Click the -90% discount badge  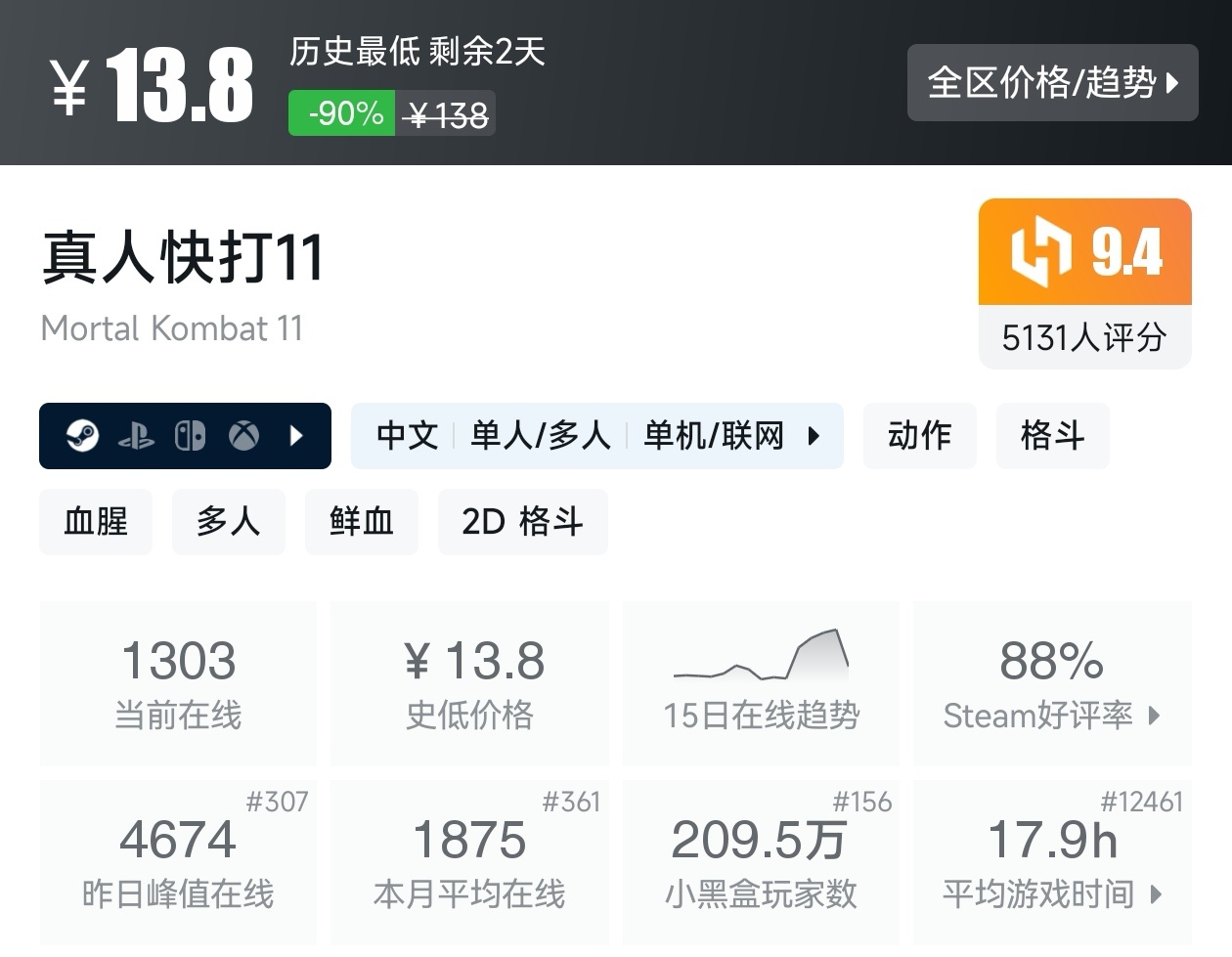pos(342,113)
